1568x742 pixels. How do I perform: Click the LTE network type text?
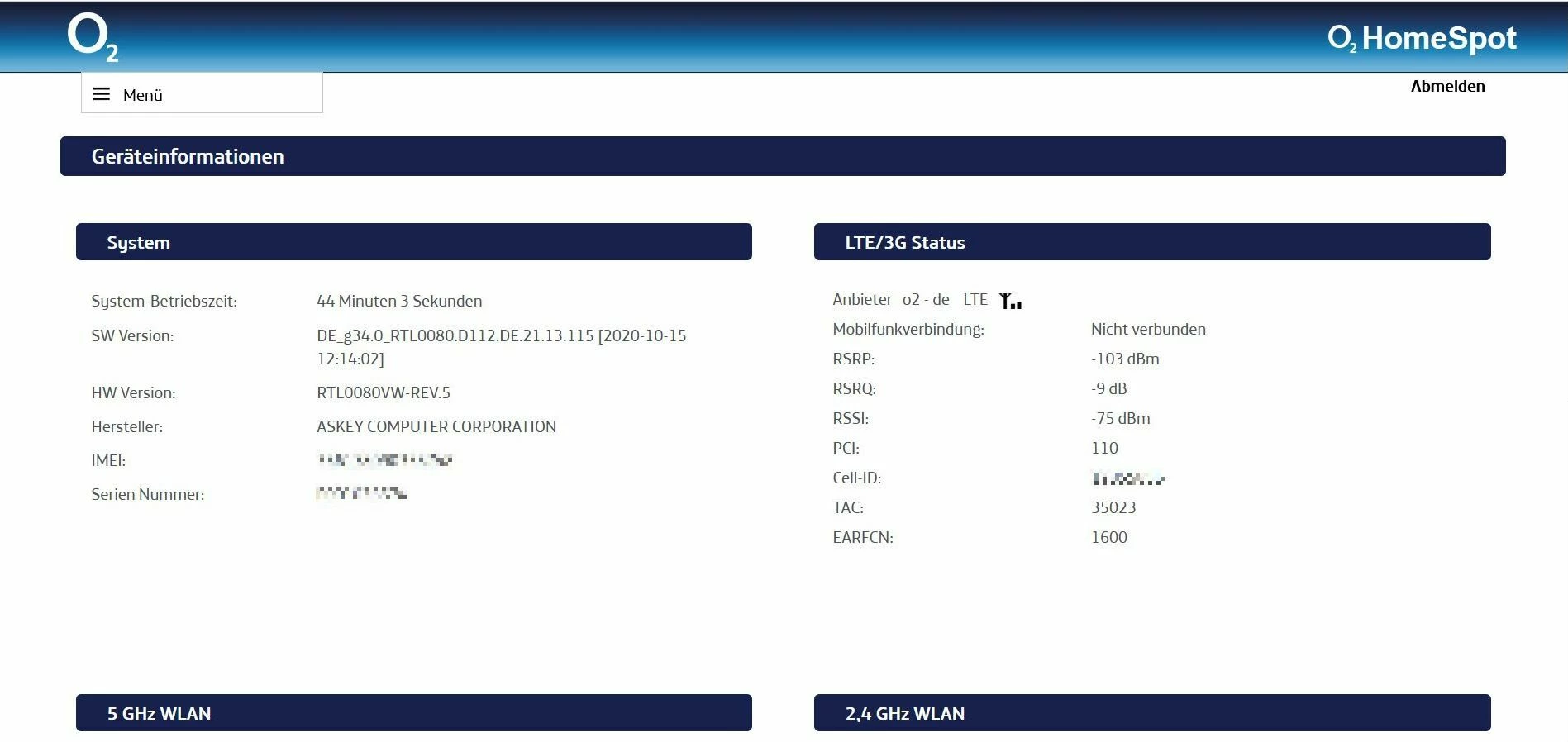pos(975,299)
